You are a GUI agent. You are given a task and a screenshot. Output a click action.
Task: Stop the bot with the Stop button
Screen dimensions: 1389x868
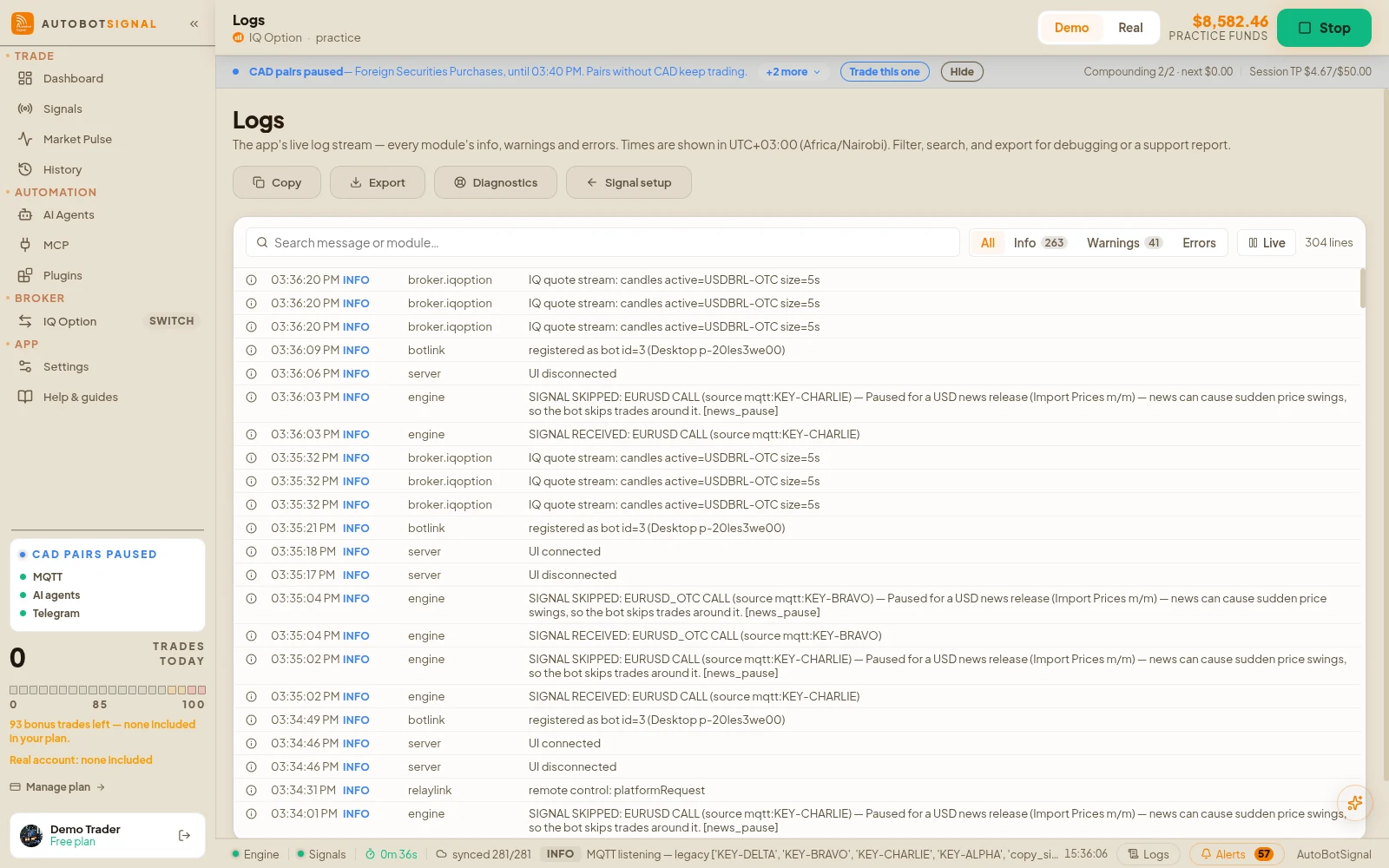[1324, 28]
